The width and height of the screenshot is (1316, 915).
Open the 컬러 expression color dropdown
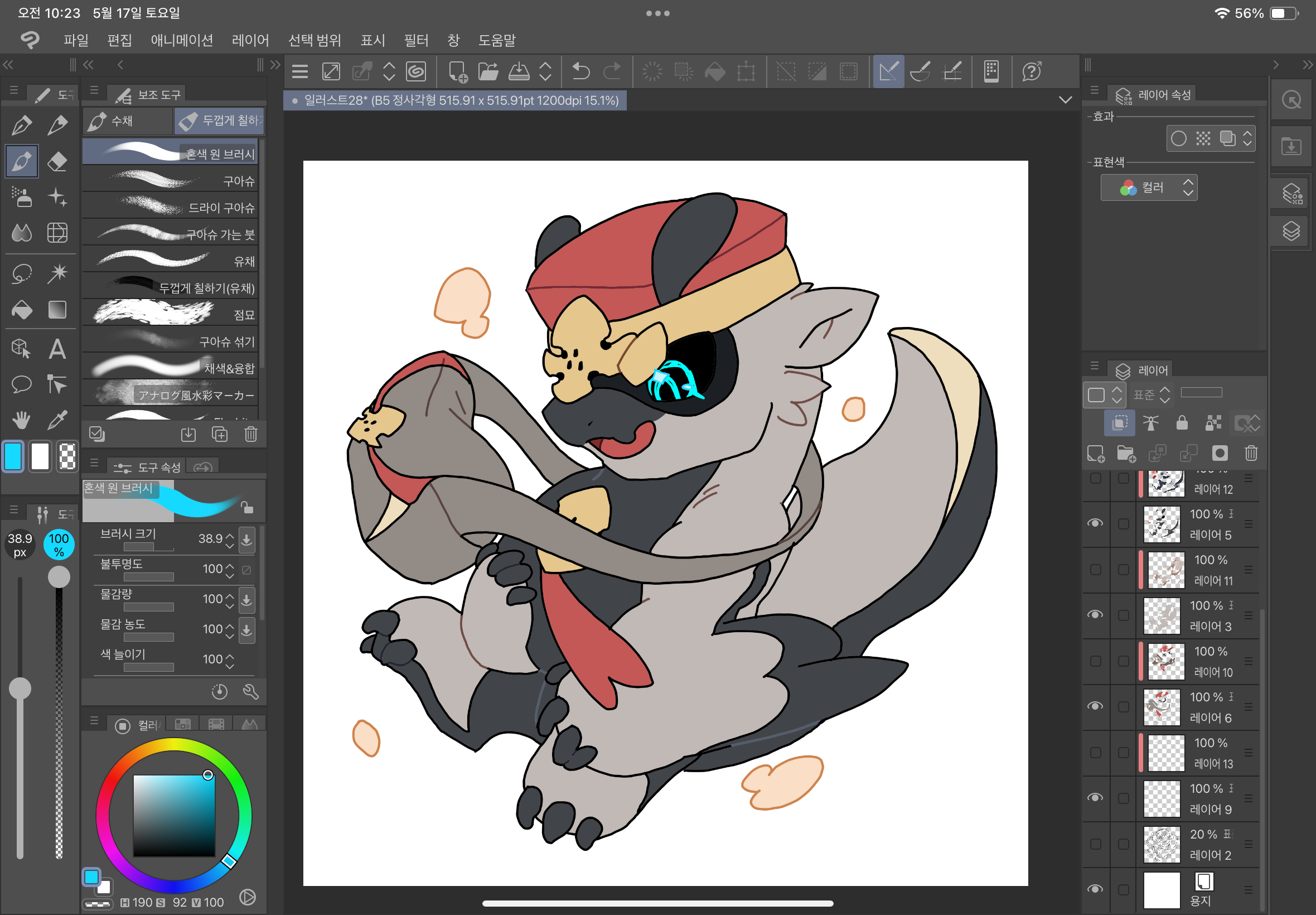1149,187
